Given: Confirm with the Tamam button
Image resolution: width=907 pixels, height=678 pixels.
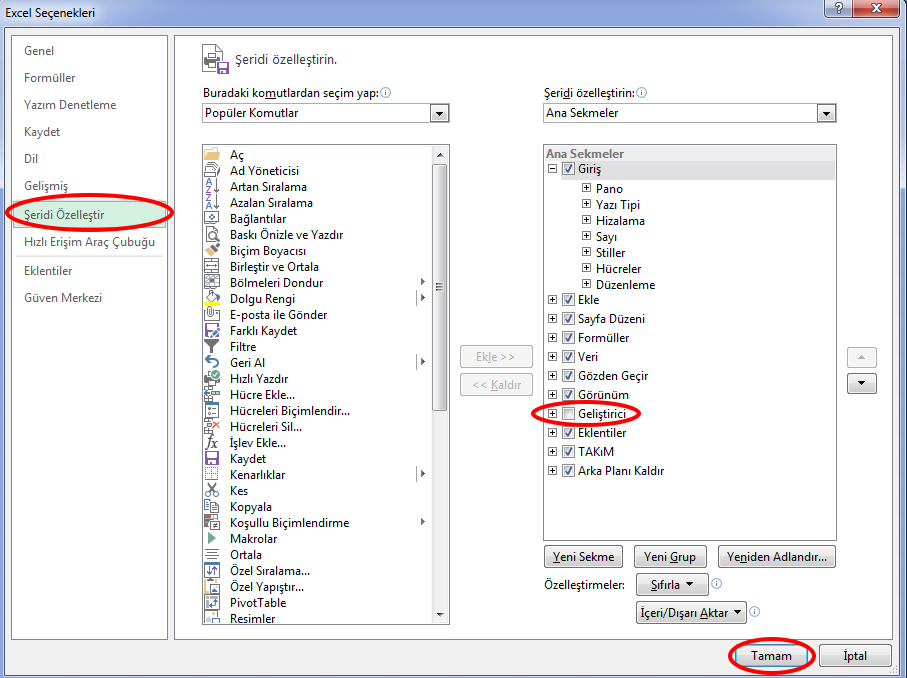Looking at the screenshot, I should coord(771,656).
